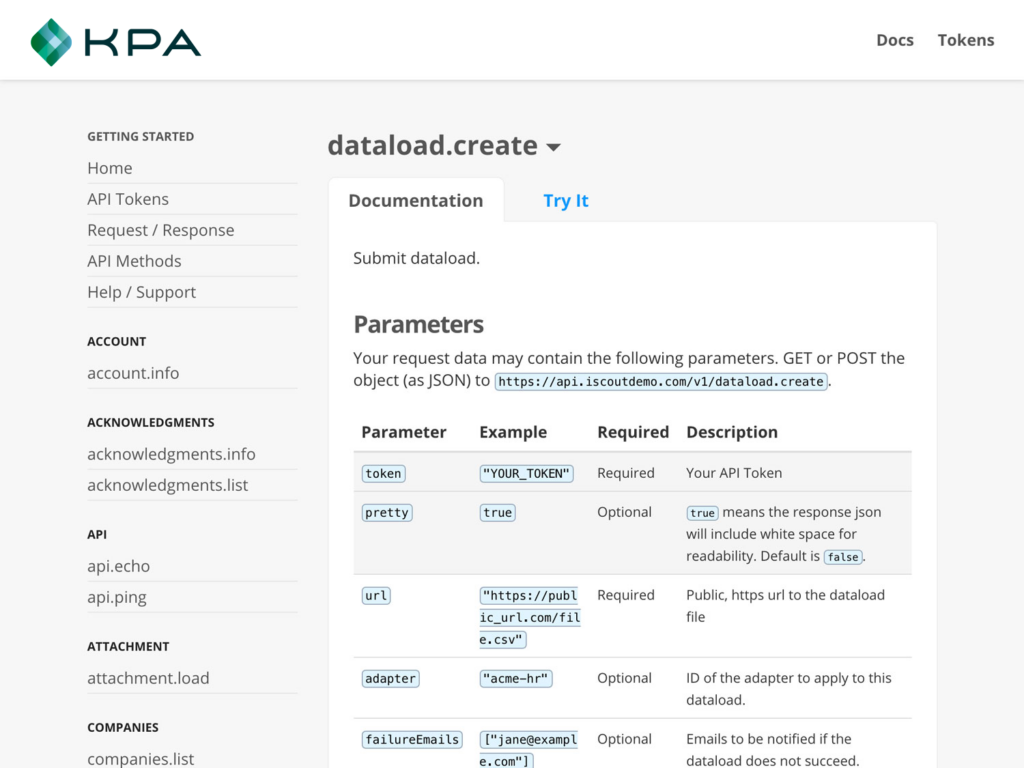Click the token parameter badge
The width and height of the screenshot is (1024, 768).
coord(383,473)
